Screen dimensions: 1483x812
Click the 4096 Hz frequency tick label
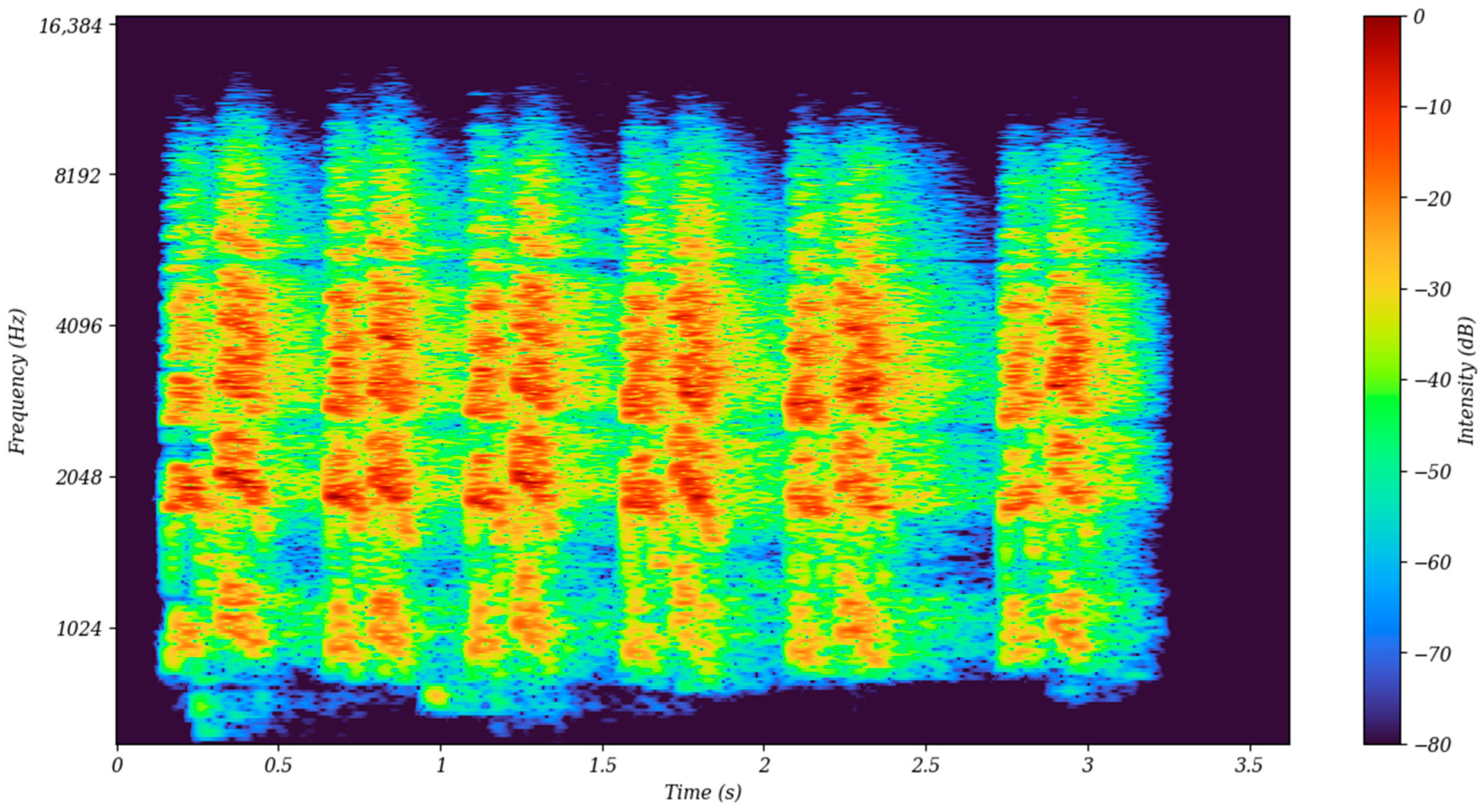click(78, 326)
